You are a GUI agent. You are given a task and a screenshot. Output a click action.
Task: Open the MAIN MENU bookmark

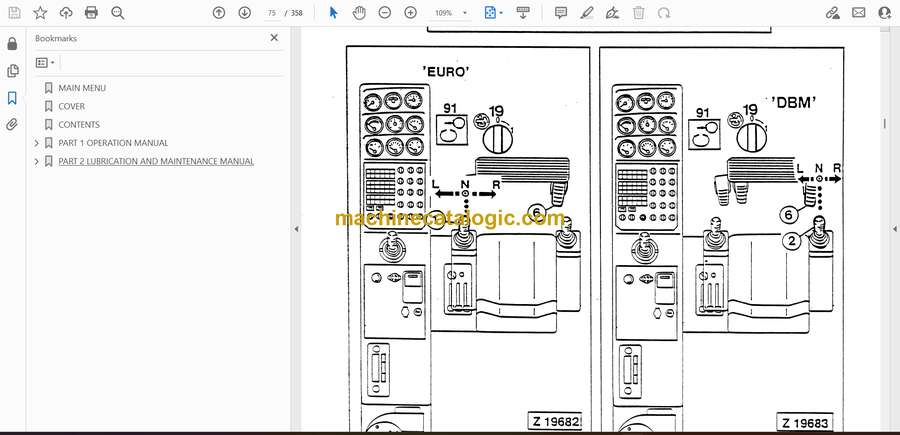pos(82,88)
